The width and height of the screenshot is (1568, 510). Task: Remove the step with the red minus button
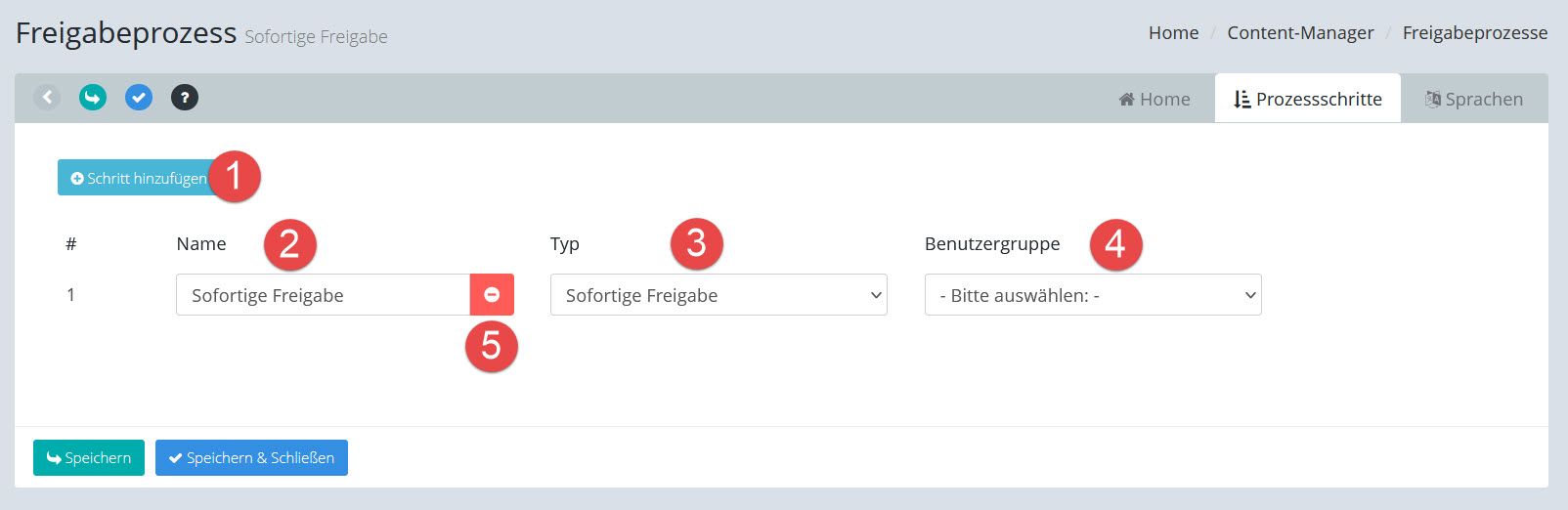(492, 295)
